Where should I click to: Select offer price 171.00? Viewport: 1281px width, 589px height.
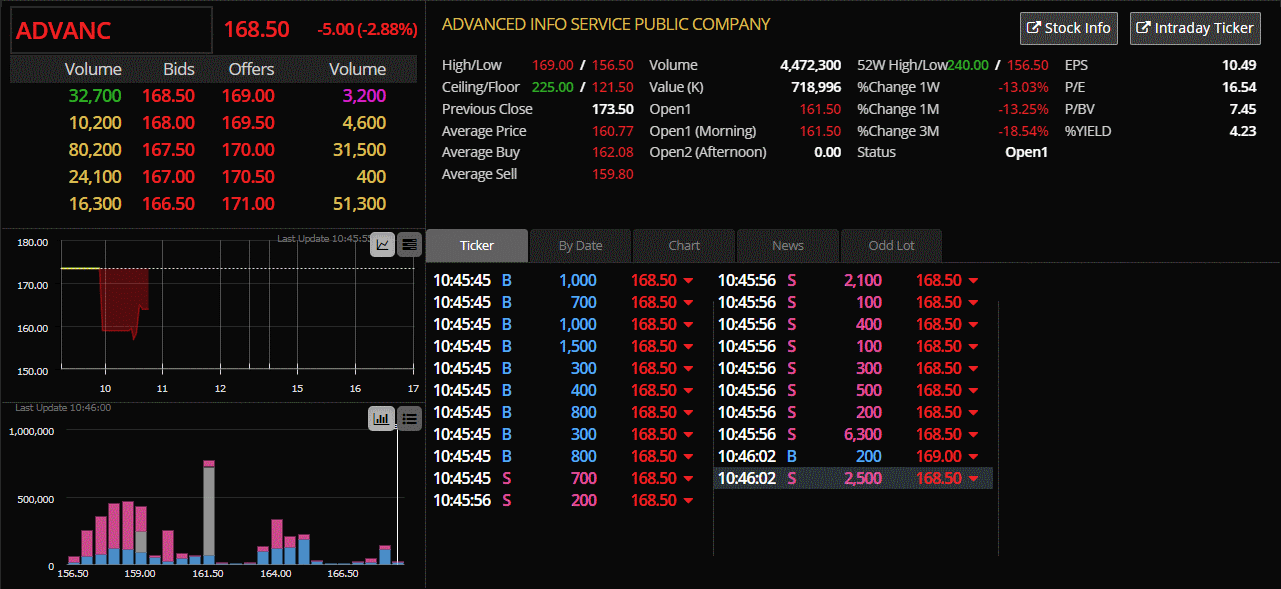(x=249, y=203)
